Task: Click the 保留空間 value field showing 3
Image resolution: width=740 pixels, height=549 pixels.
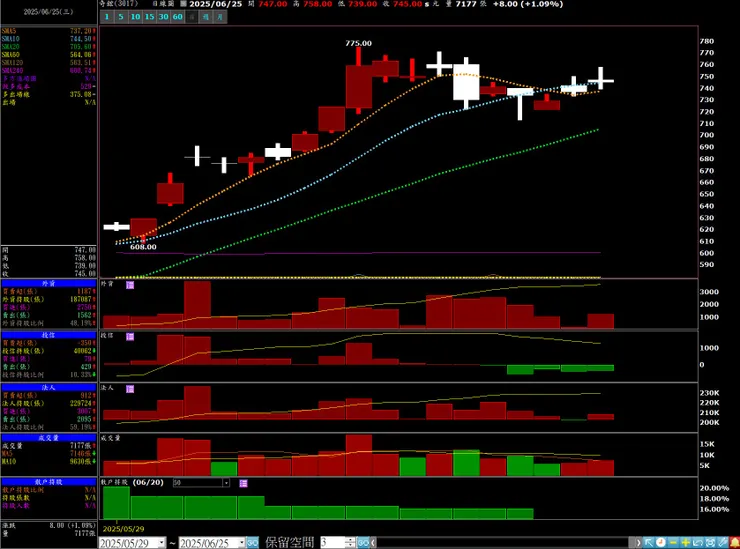Action: coord(333,543)
